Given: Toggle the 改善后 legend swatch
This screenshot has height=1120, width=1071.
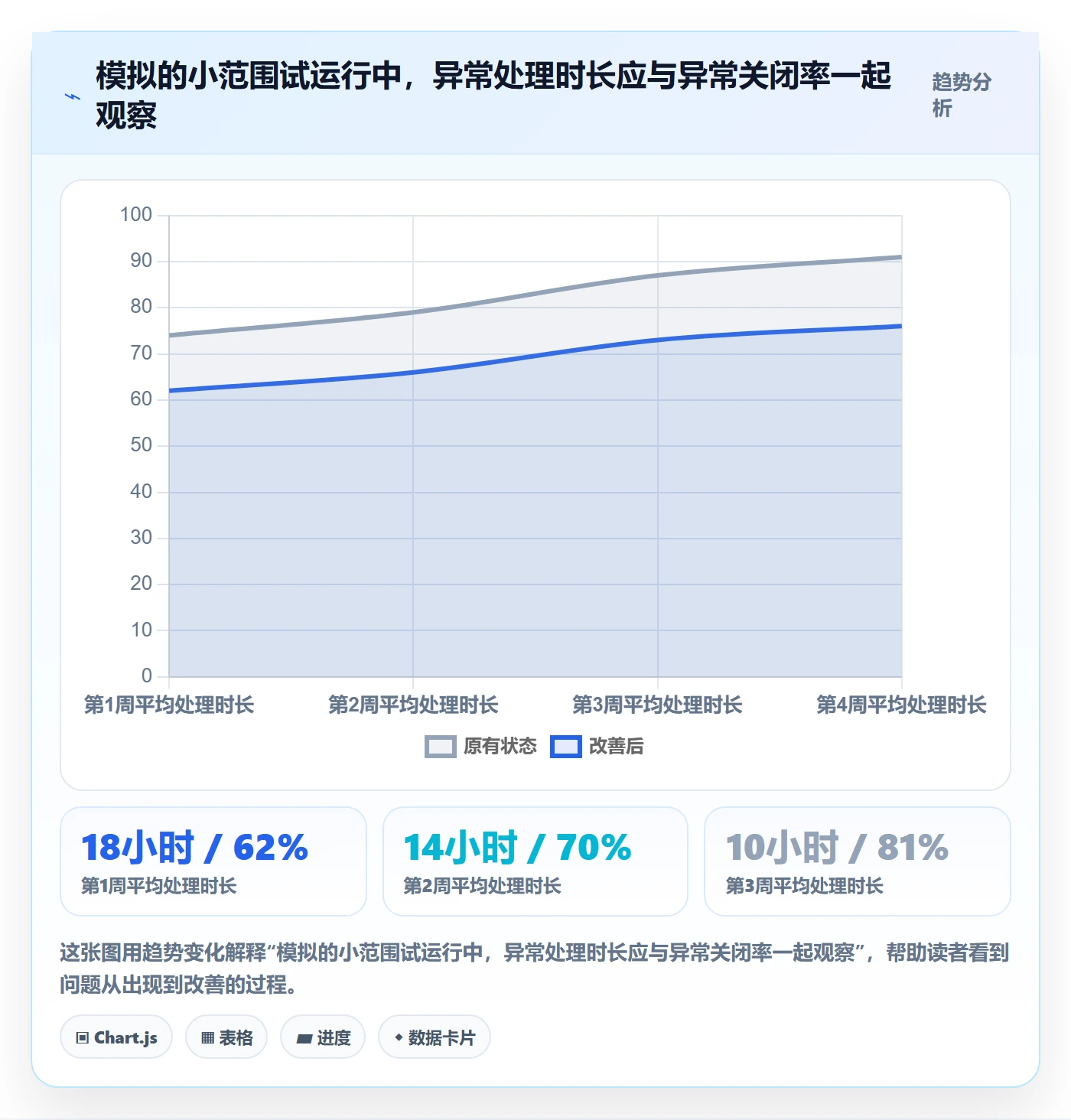Looking at the screenshot, I should [566, 747].
